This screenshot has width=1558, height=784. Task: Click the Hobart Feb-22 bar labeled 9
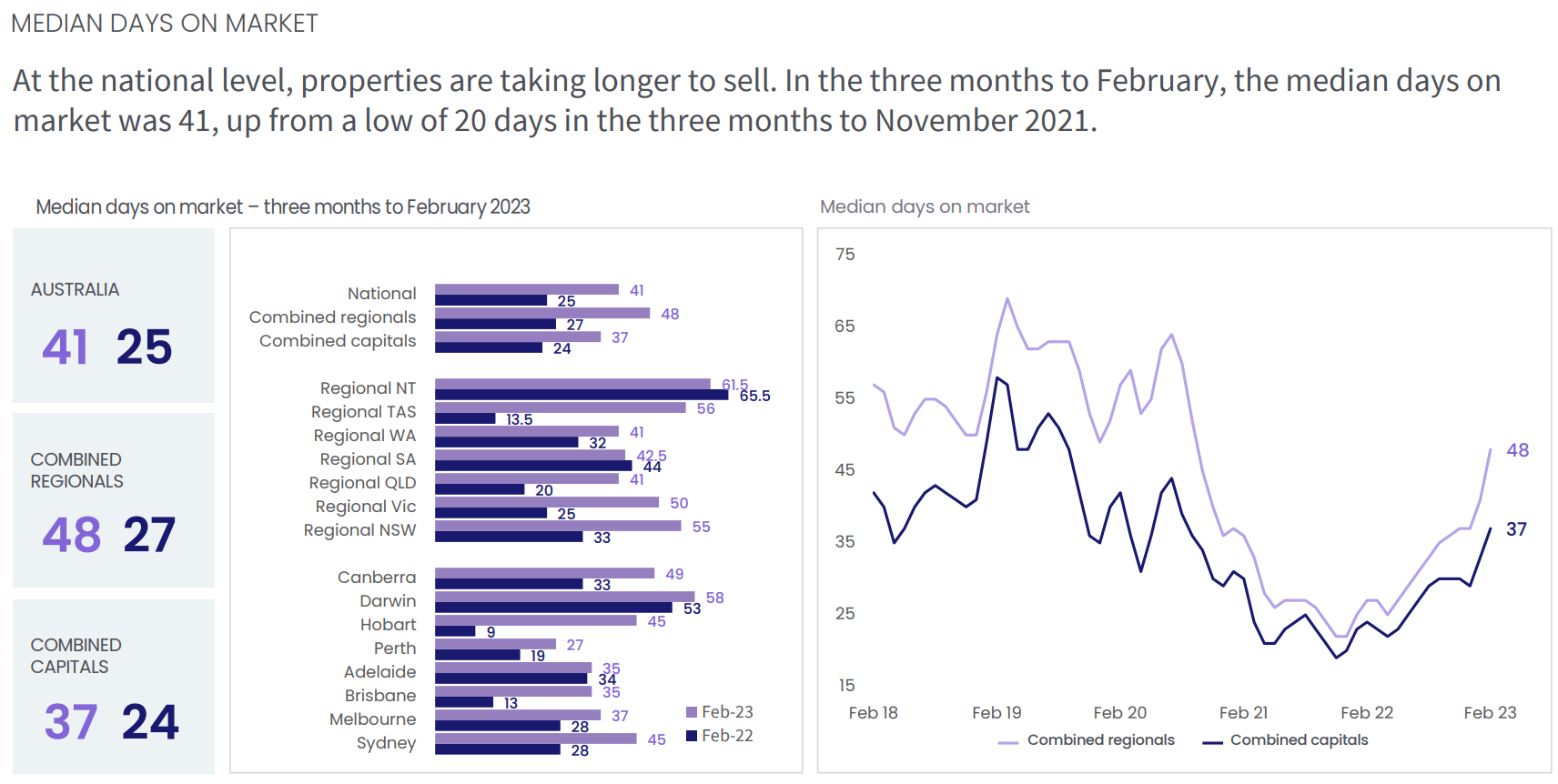[455, 631]
